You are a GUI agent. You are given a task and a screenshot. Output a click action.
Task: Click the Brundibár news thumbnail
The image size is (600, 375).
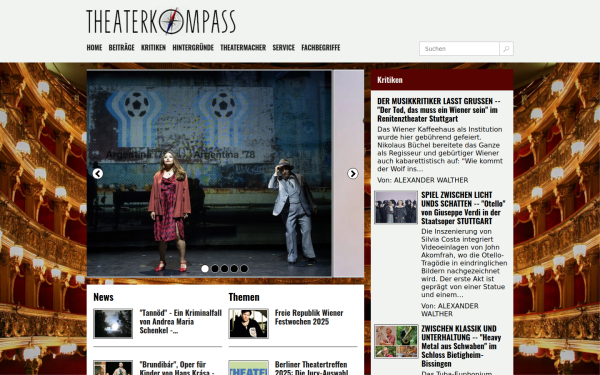tap(113, 368)
